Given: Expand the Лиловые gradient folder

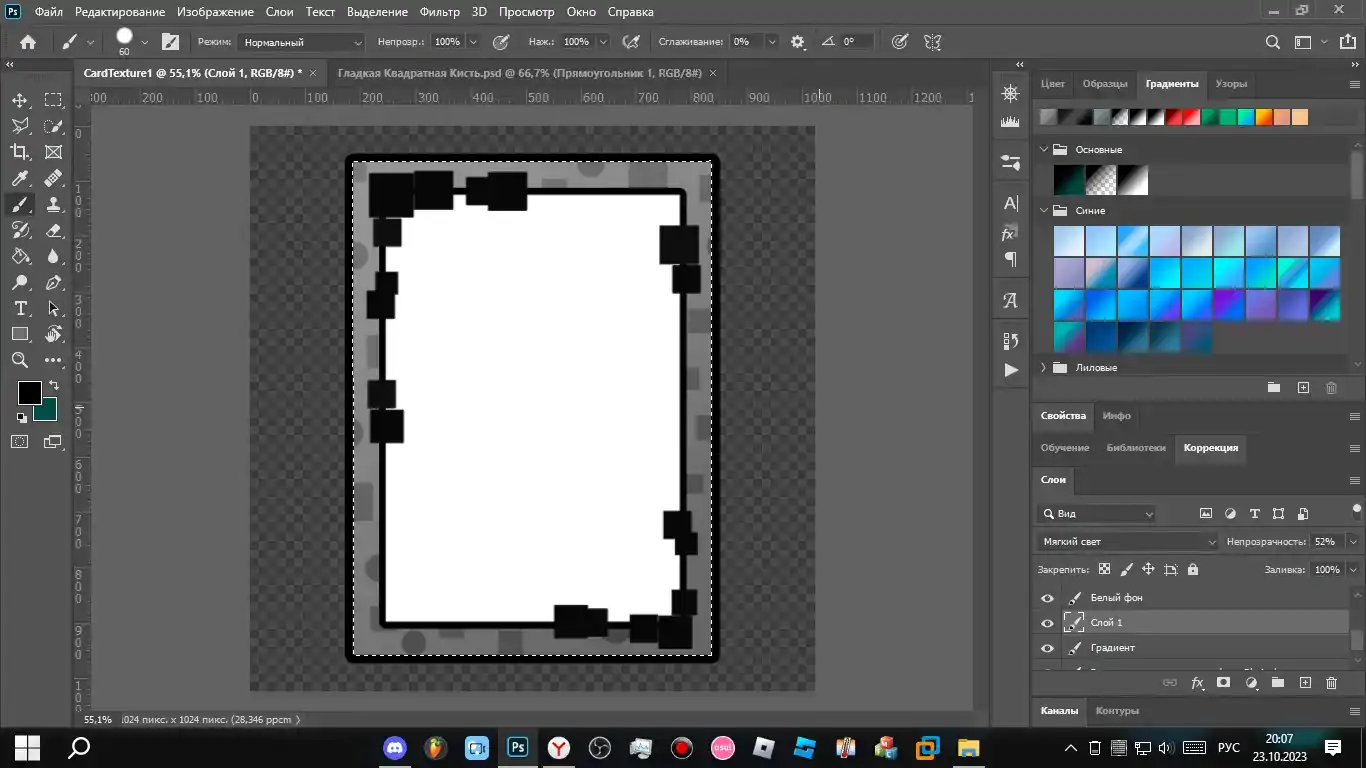Looking at the screenshot, I should coord(1043,367).
